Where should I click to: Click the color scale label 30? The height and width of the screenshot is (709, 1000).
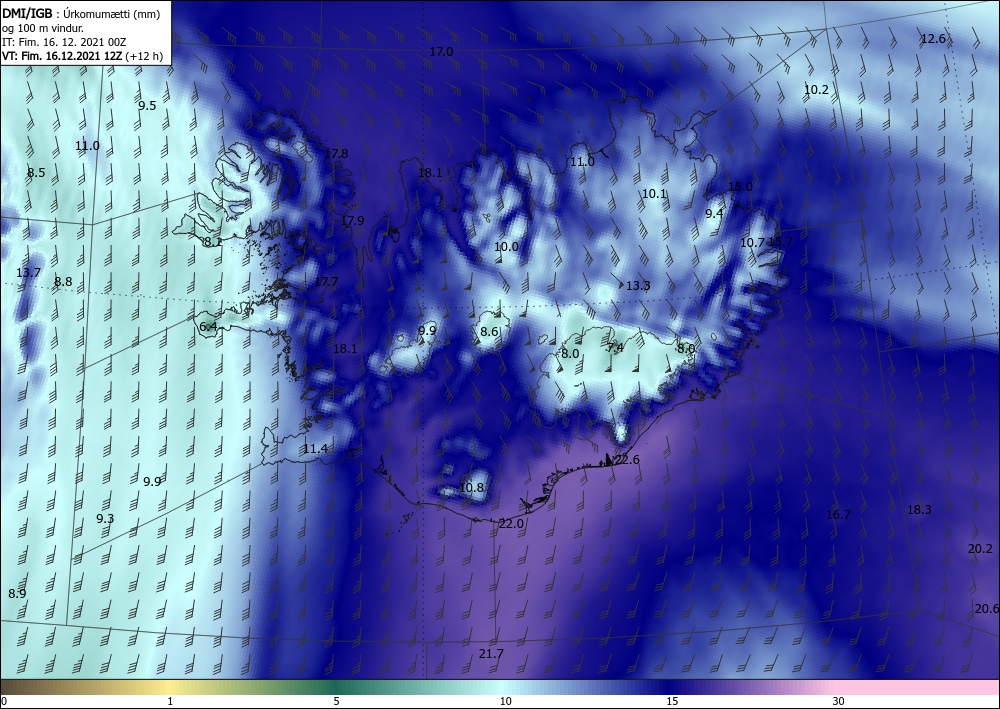click(x=839, y=702)
